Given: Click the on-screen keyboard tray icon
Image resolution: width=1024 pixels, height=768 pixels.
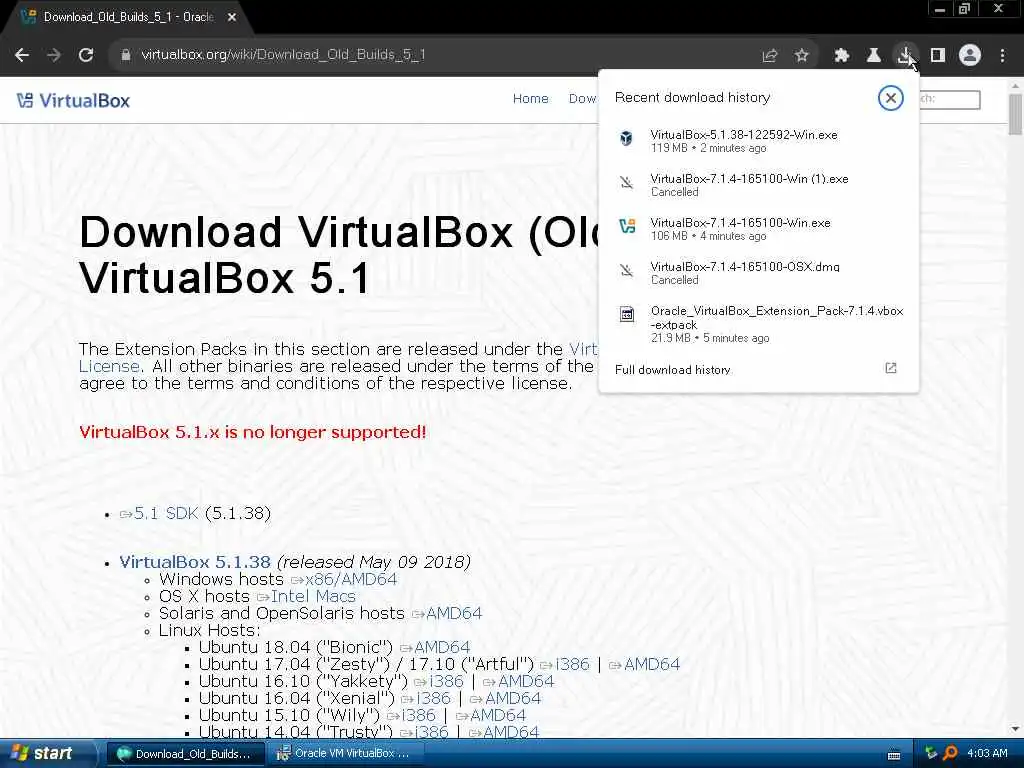Looking at the screenshot, I should 894,755.
